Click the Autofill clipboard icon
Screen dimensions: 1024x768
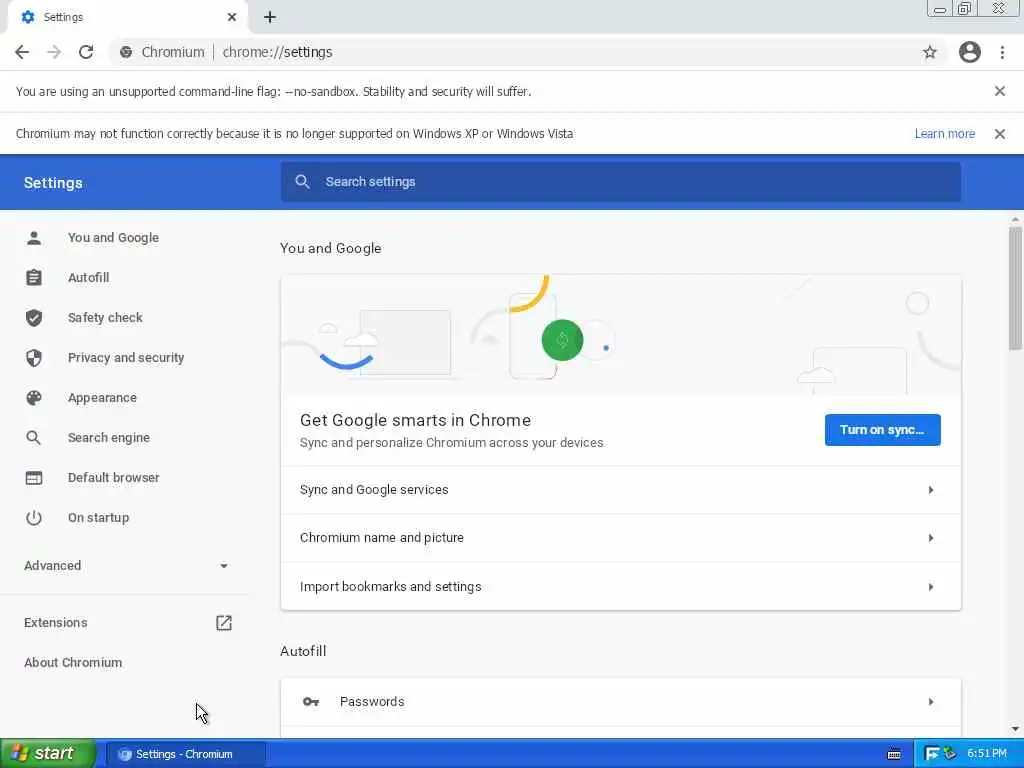(34, 278)
